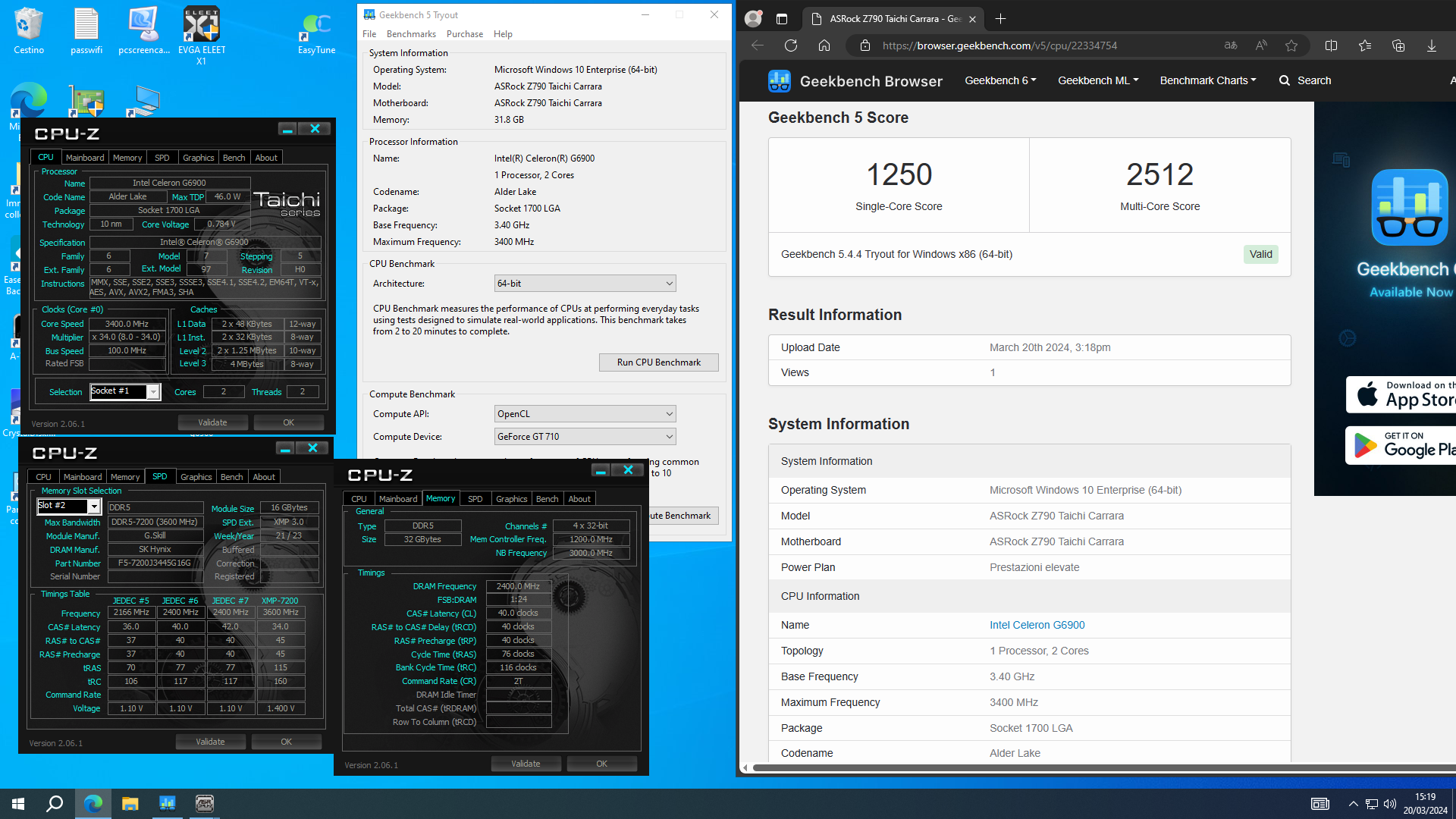Open Compute Device GeForce GT 710 dropdown
Screen dimensions: 1456x819
tap(585, 437)
